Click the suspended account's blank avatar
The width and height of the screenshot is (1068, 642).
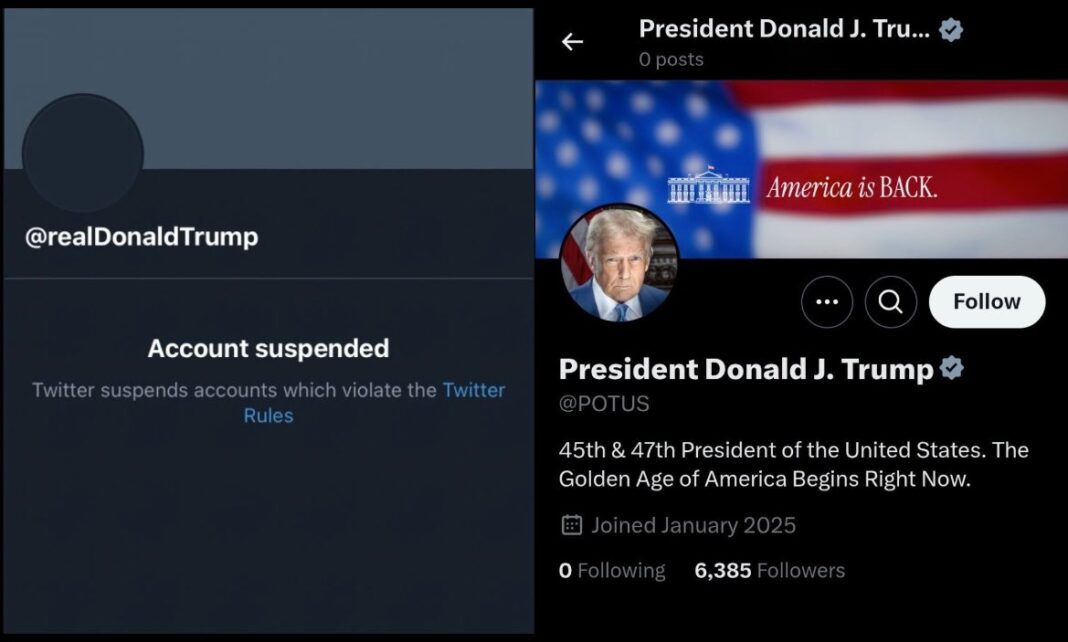click(83, 154)
